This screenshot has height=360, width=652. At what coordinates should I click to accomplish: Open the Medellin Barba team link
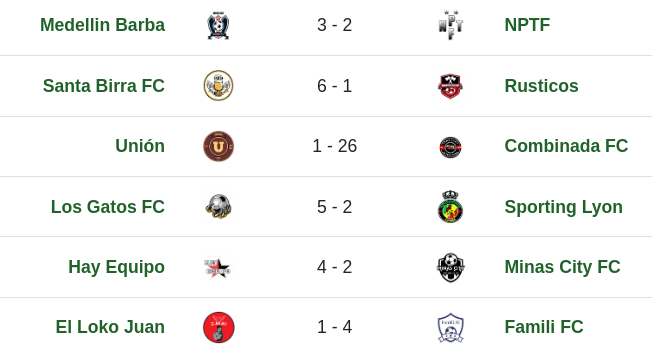tap(103, 25)
